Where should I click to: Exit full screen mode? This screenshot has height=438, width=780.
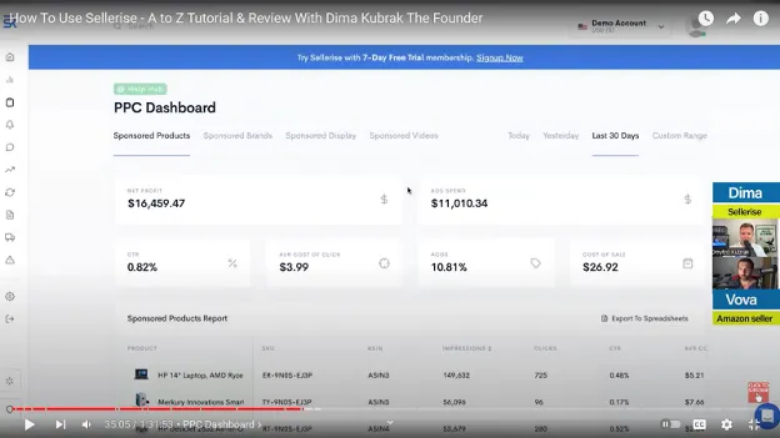tap(754, 424)
